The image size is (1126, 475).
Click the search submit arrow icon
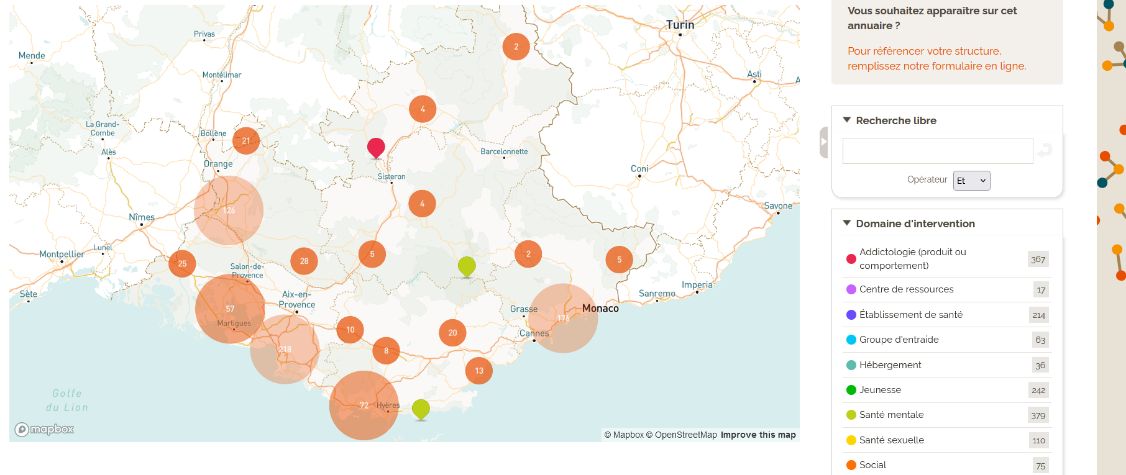click(x=1045, y=151)
